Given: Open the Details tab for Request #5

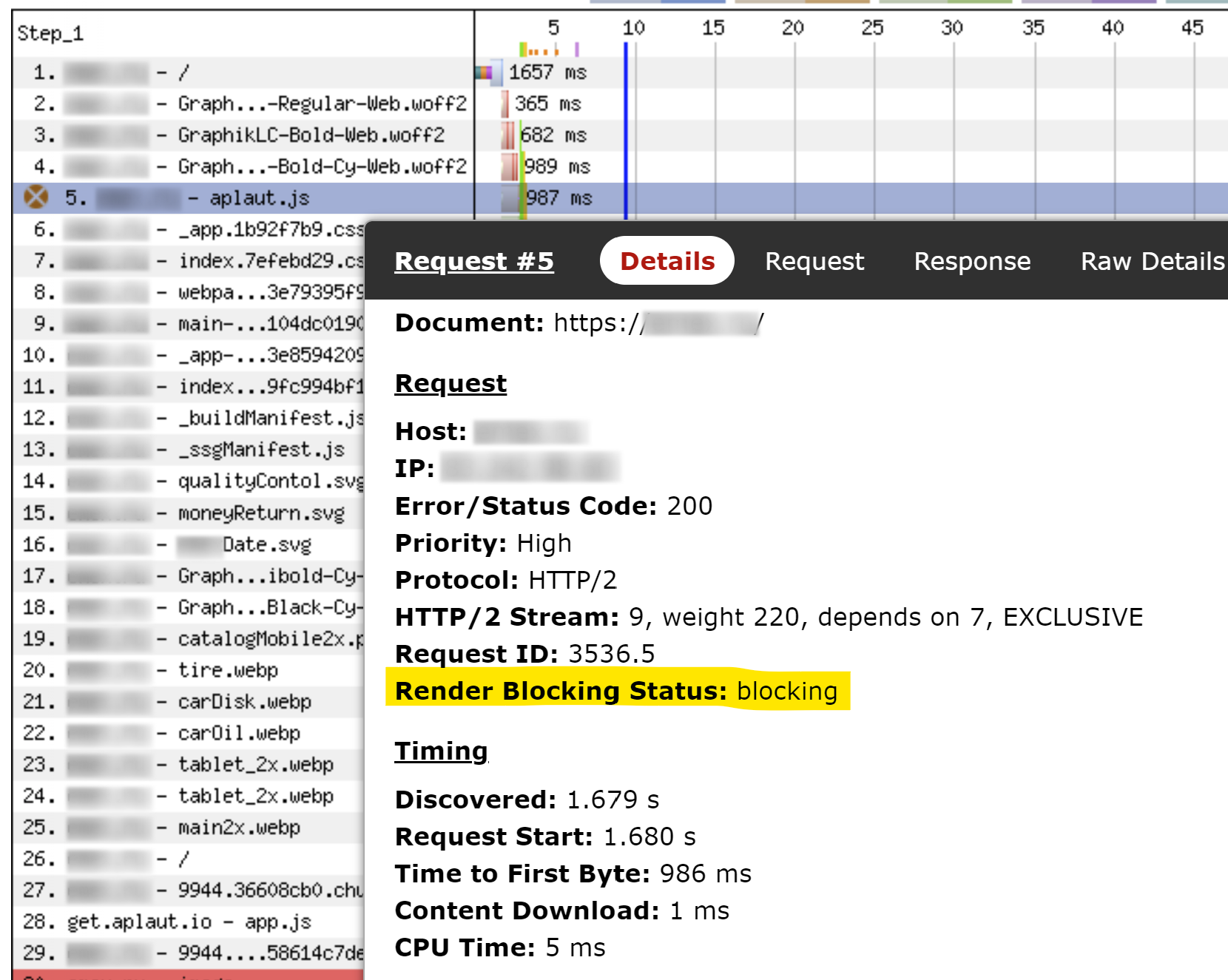Looking at the screenshot, I should point(667,261).
